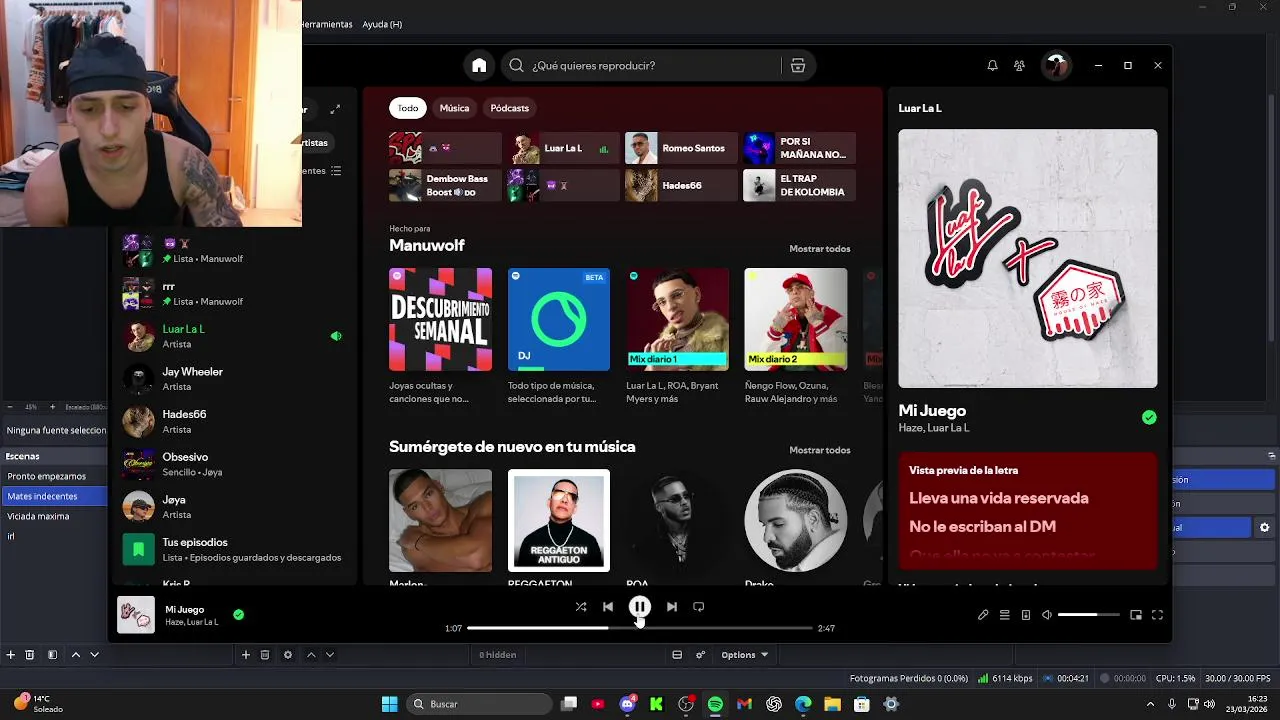This screenshot has width=1280, height=720.
Task: Select the Todo filter chip
Action: 408,108
